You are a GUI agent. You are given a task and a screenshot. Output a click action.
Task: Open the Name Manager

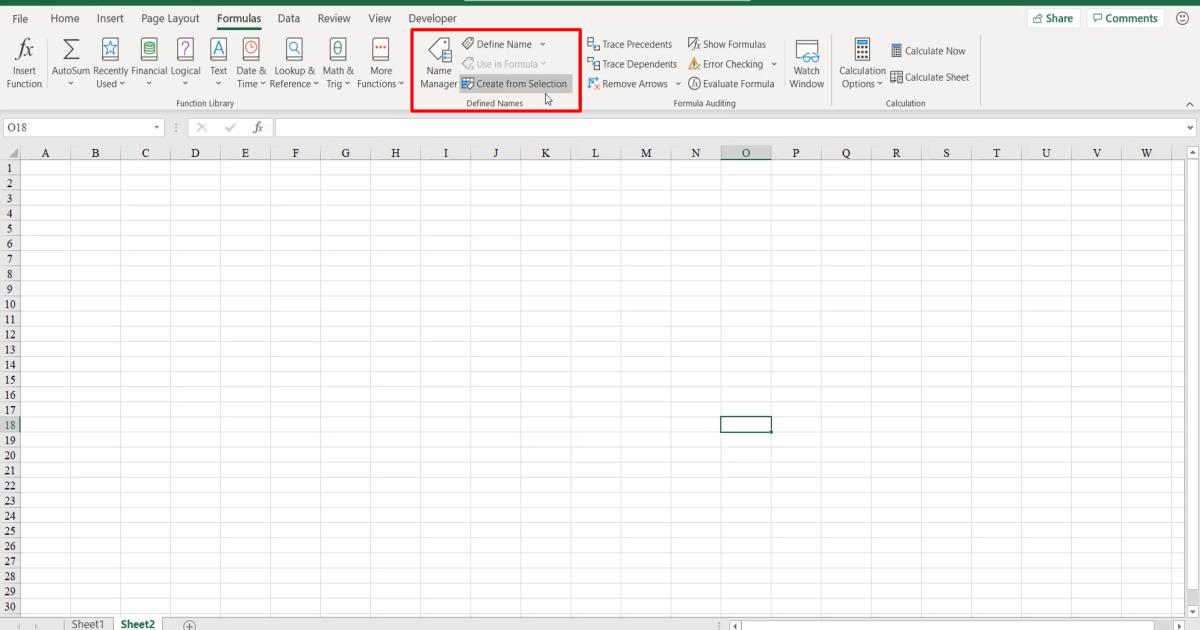click(438, 60)
